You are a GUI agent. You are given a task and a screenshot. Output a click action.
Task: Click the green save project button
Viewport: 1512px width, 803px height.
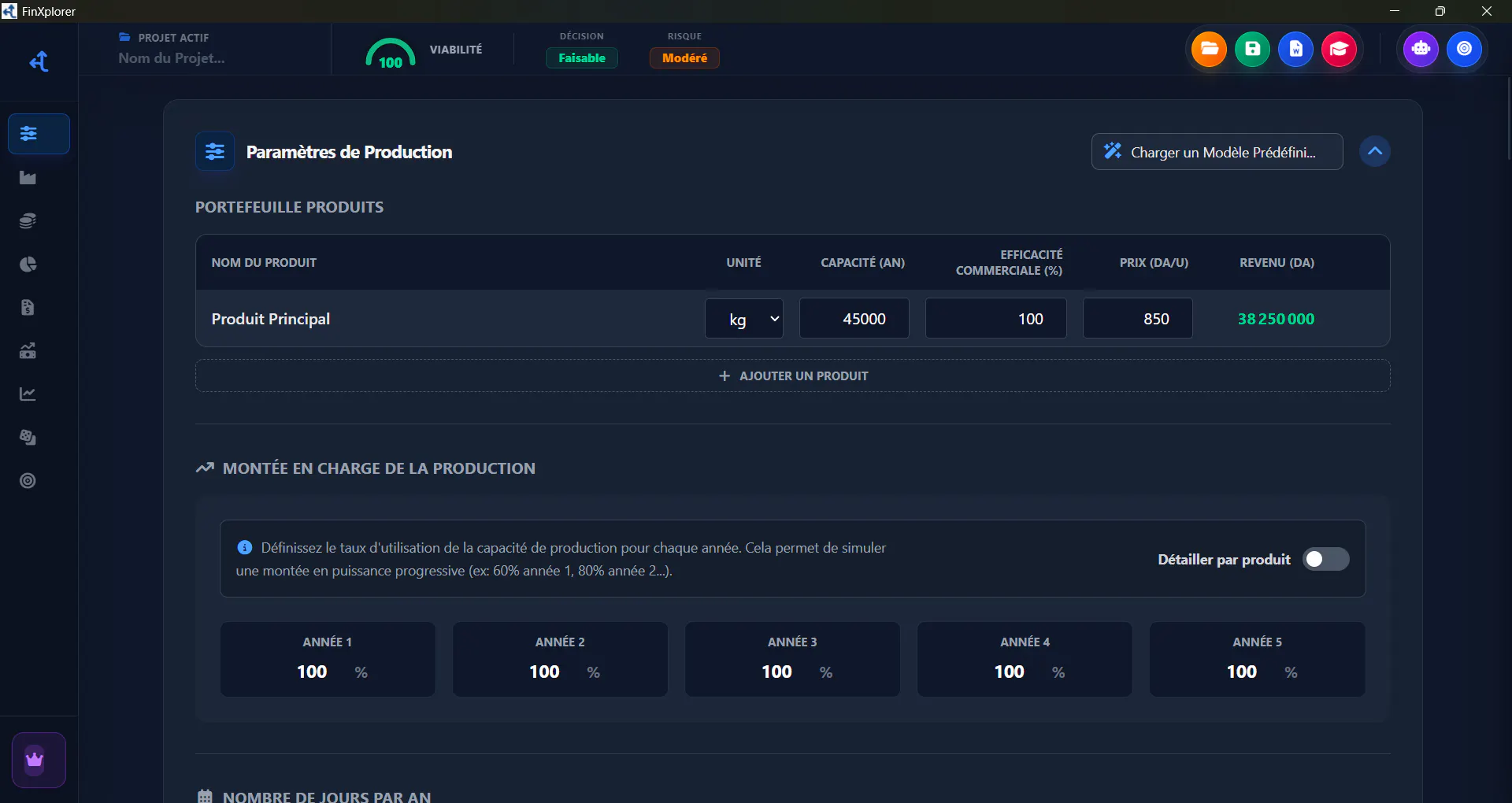coord(1252,50)
